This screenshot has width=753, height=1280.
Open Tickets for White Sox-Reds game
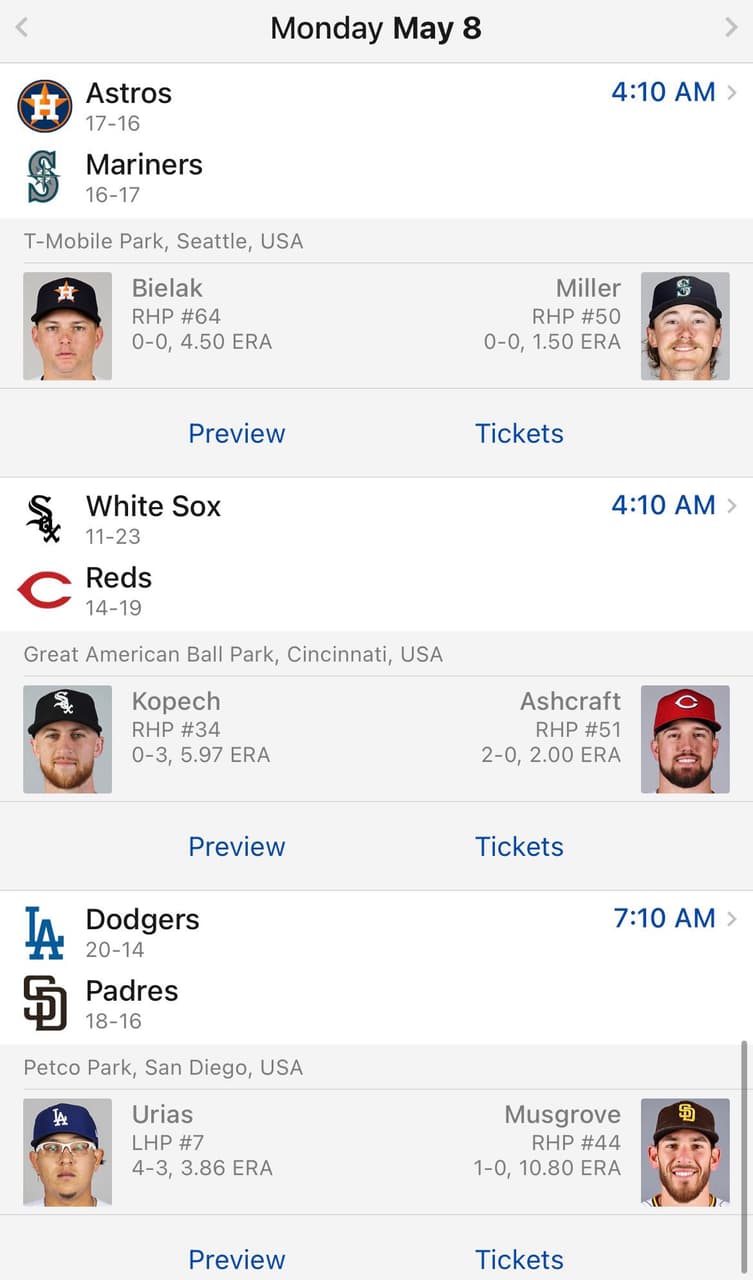pyautogui.click(x=519, y=846)
